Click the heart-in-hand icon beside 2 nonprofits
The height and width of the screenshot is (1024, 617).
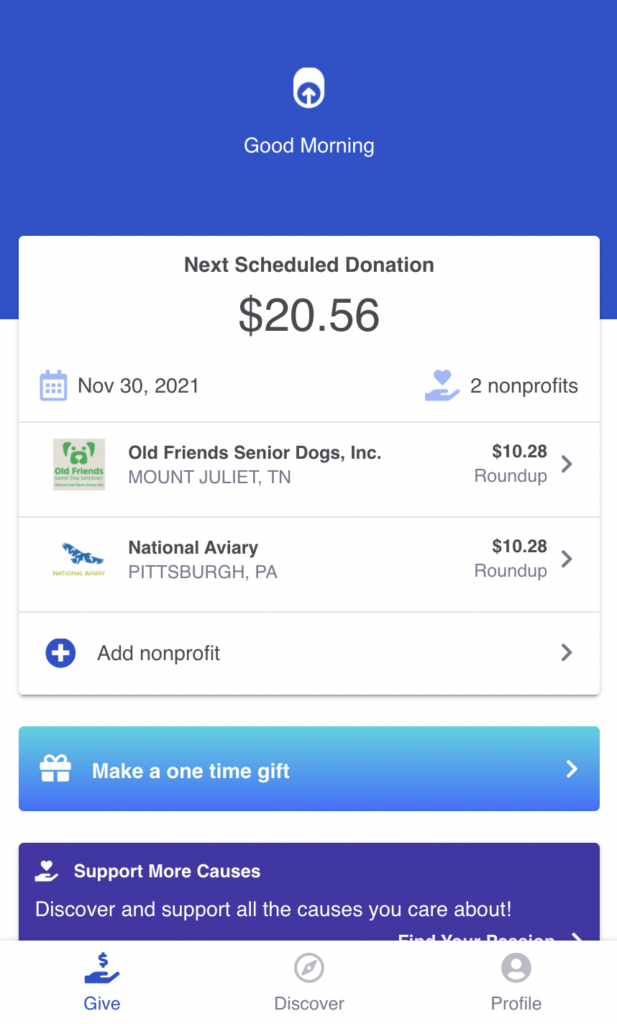(442, 386)
